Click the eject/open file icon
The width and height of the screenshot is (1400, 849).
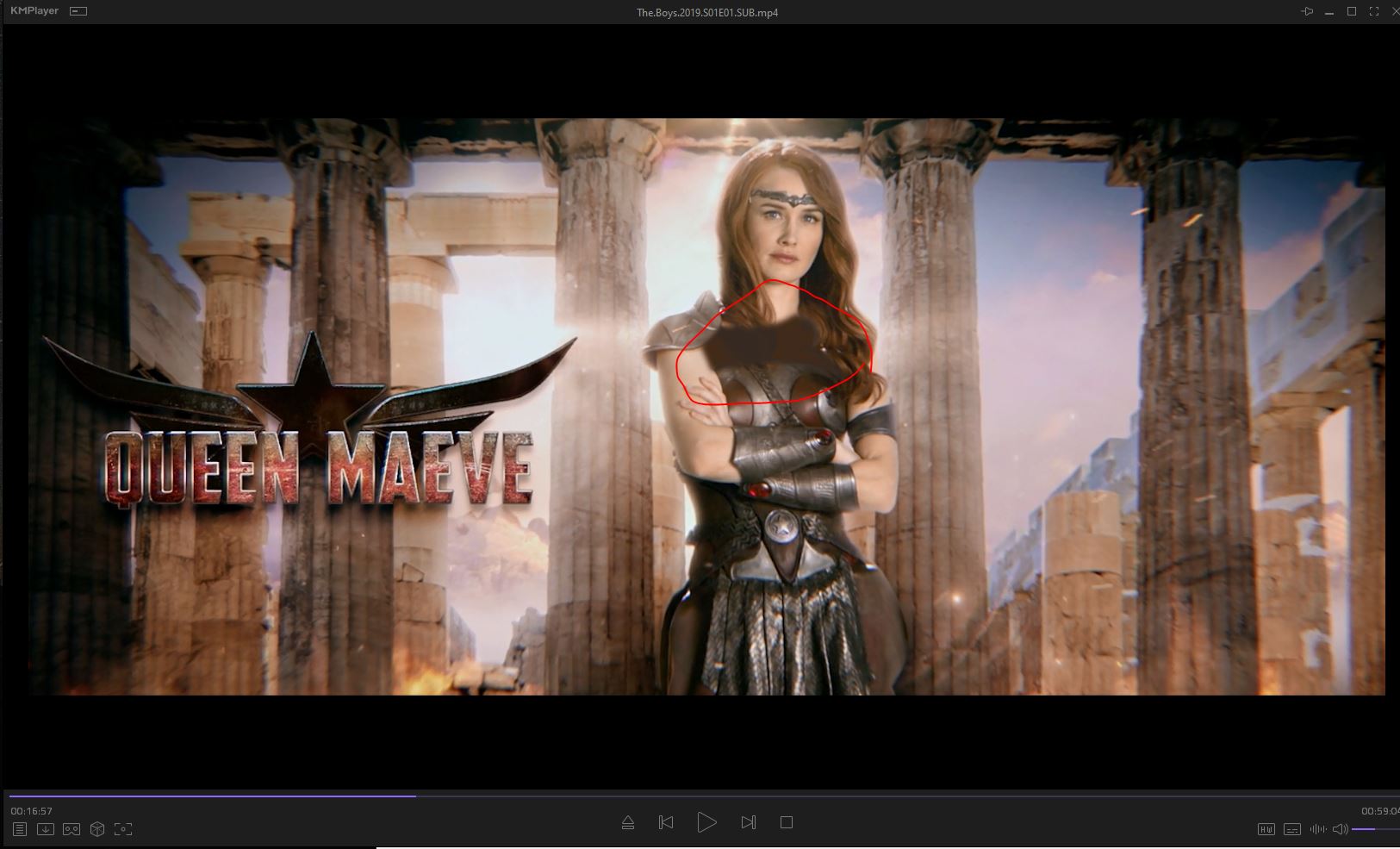click(x=628, y=823)
